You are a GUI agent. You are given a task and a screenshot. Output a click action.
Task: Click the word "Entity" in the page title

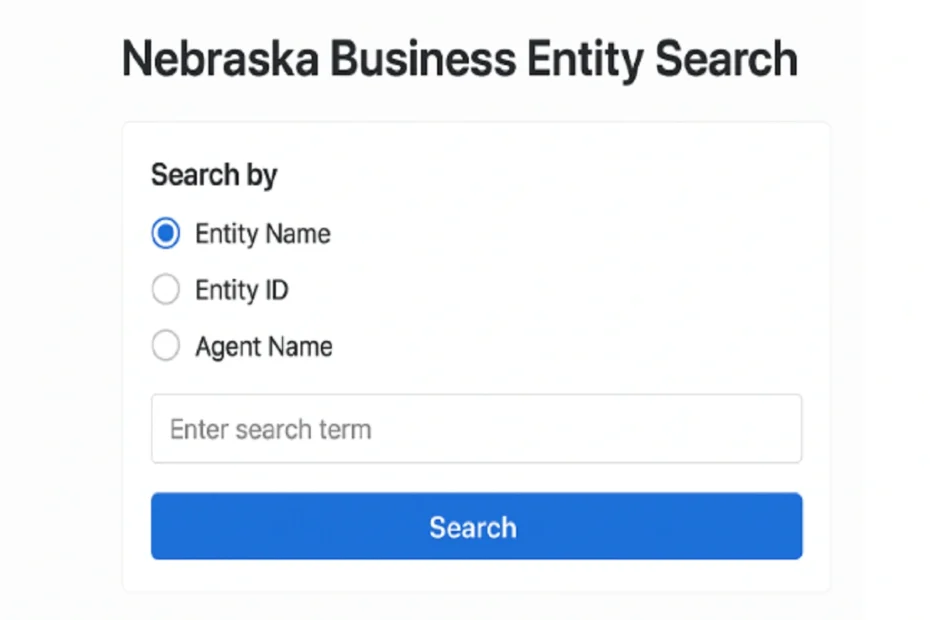[x=584, y=59]
